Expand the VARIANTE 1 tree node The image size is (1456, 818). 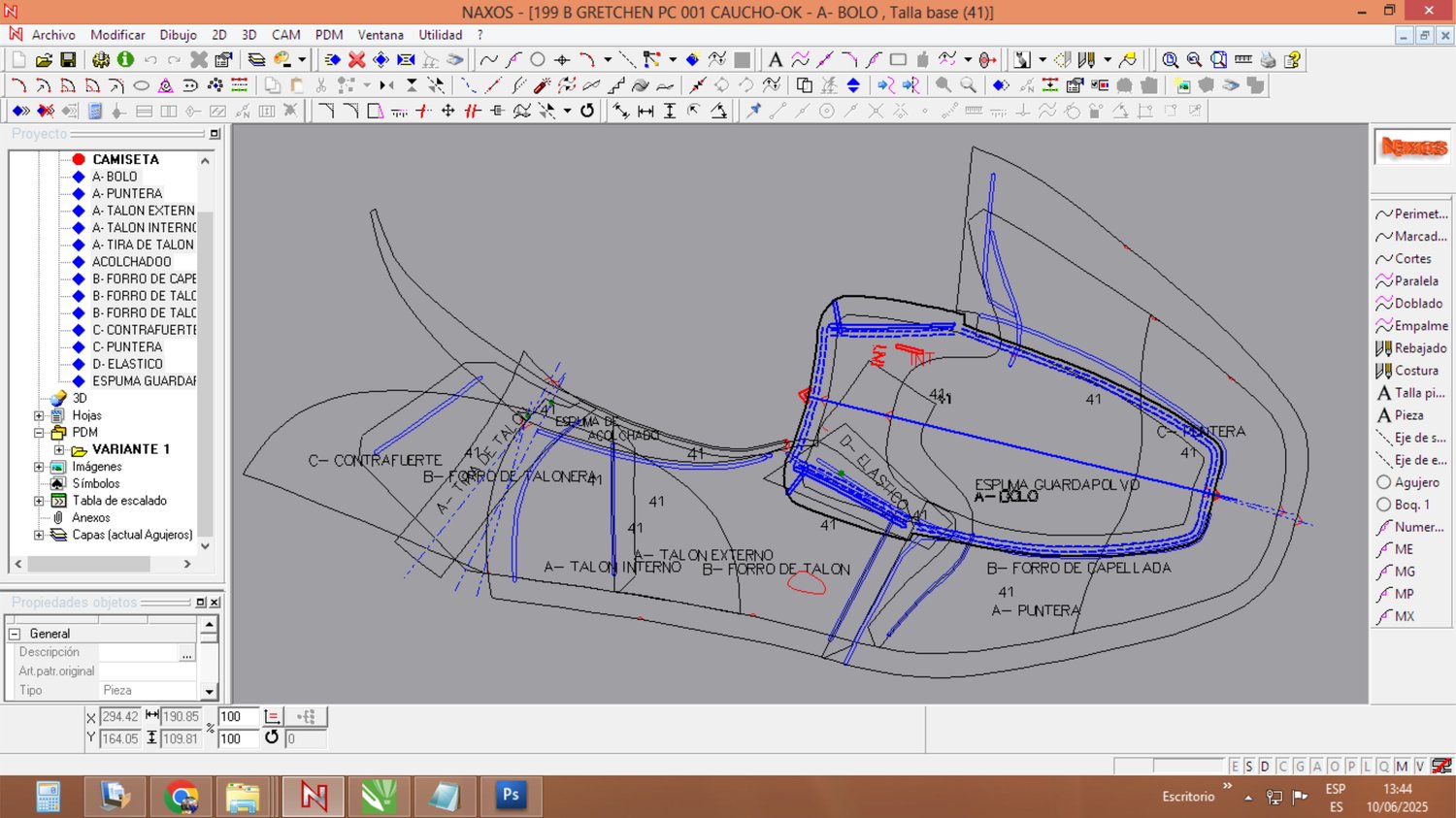coord(59,450)
